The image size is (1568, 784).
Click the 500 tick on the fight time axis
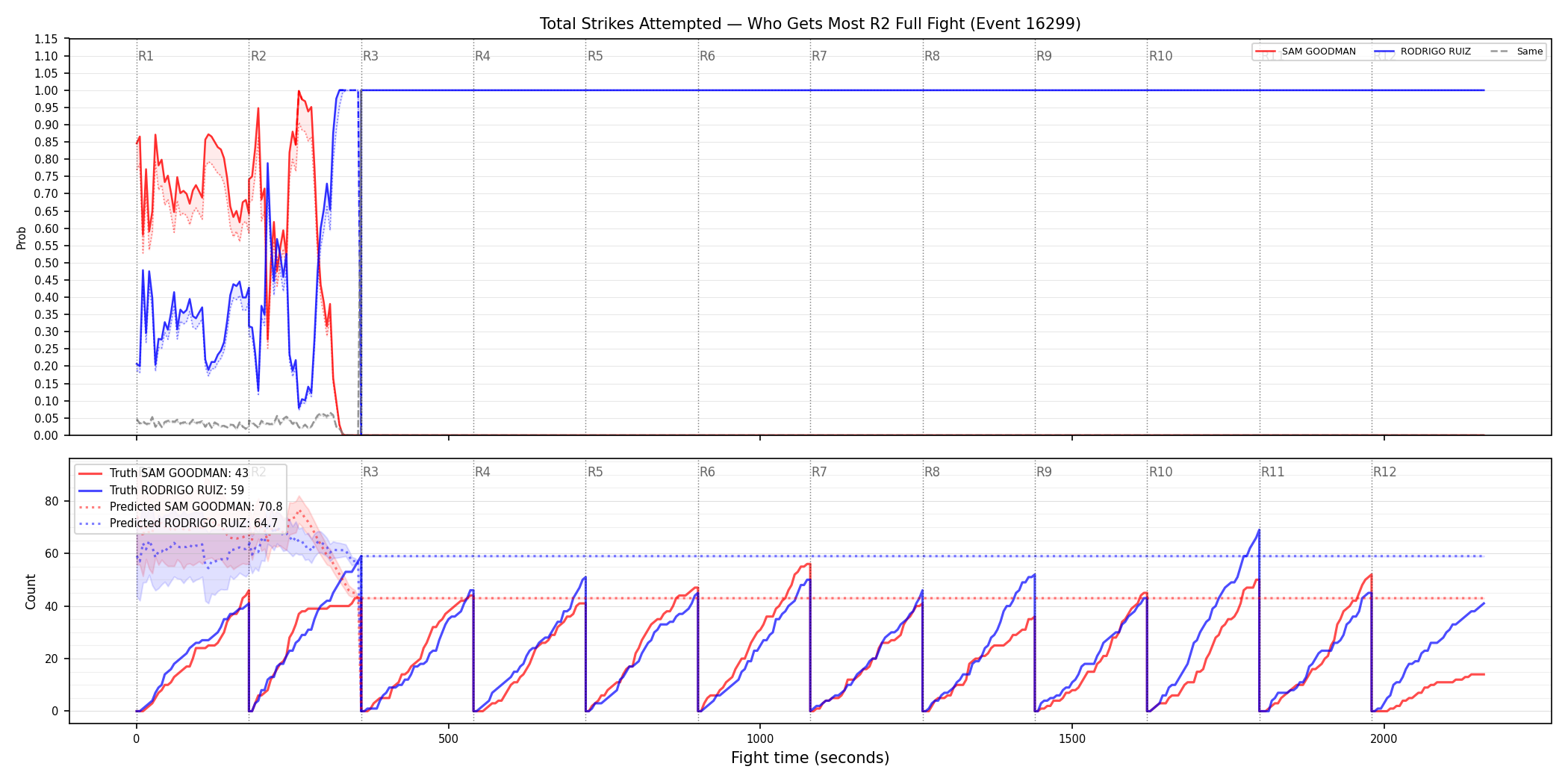coord(448,738)
